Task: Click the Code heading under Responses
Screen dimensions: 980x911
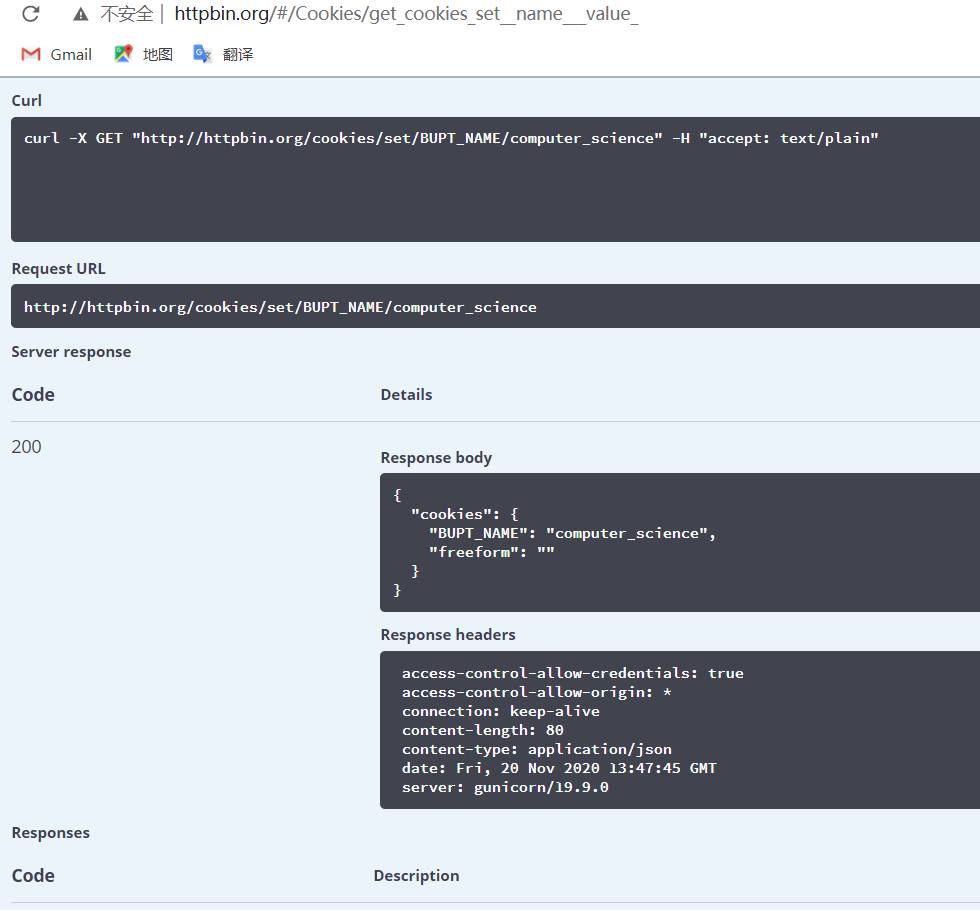Action: tap(33, 875)
